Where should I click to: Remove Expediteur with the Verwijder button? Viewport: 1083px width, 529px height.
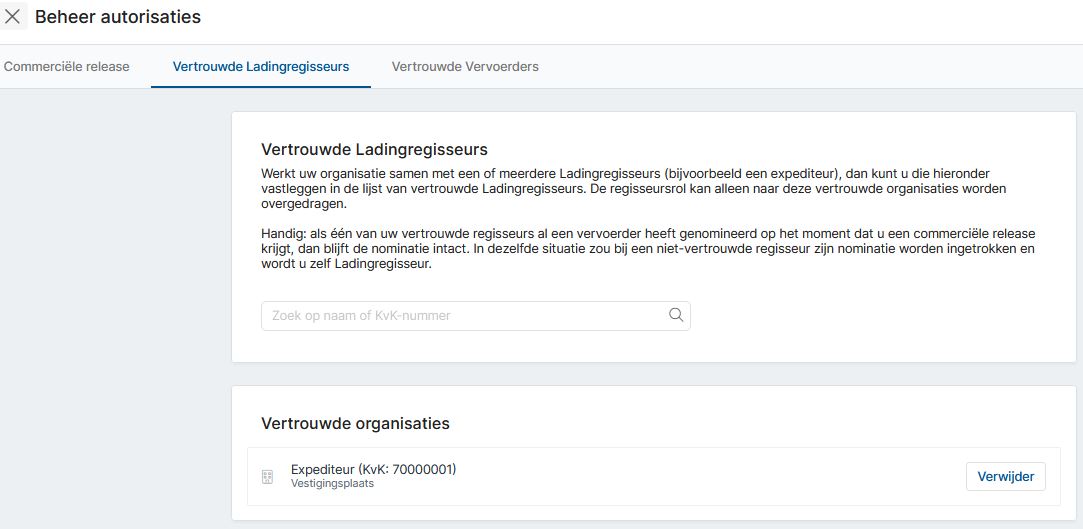click(x=1006, y=477)
